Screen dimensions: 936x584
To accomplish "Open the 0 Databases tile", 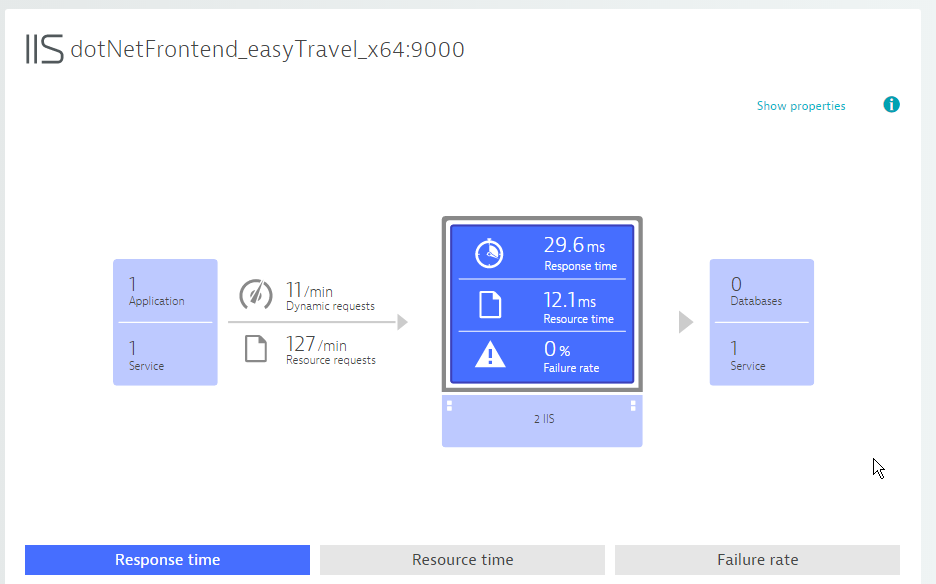I will pos(762,291).
